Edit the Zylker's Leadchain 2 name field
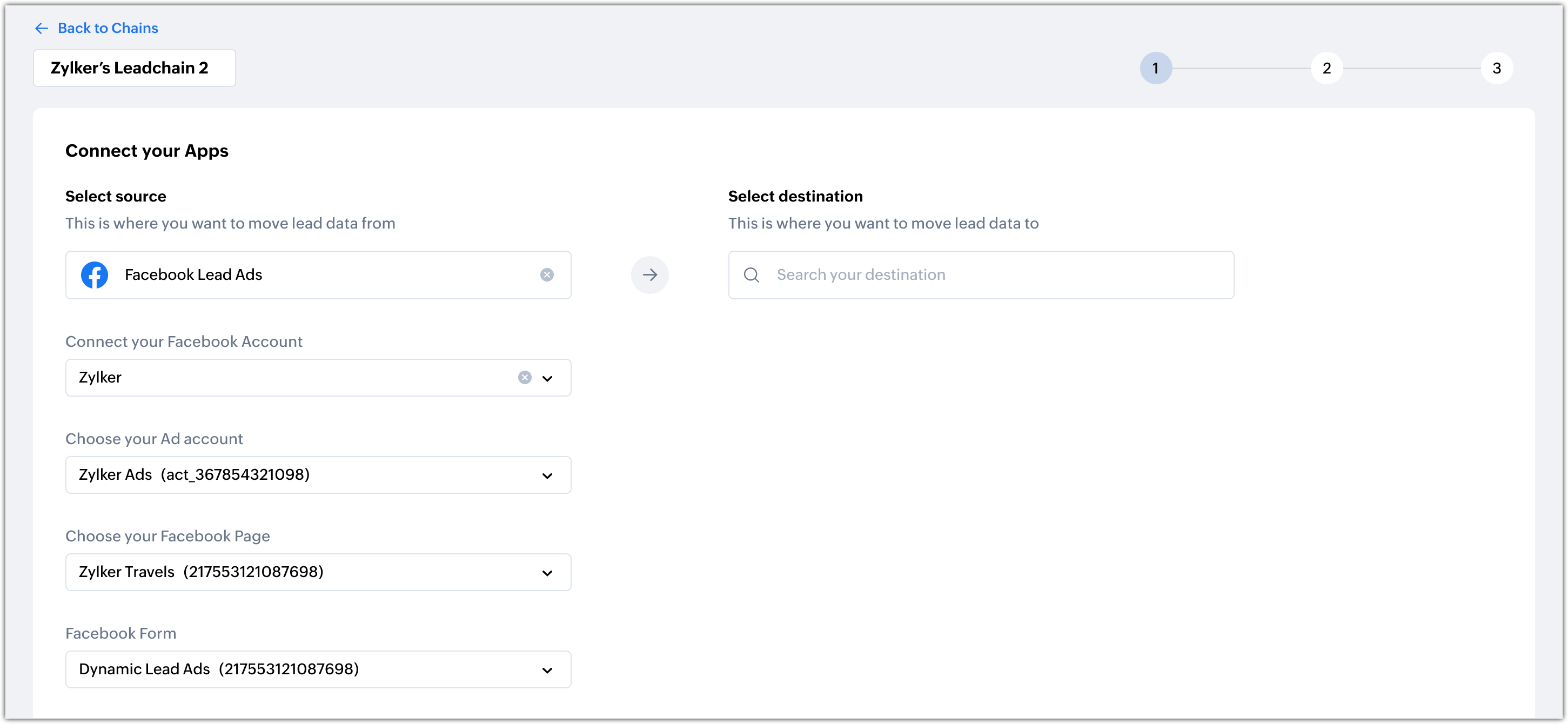 coord(130,68)
